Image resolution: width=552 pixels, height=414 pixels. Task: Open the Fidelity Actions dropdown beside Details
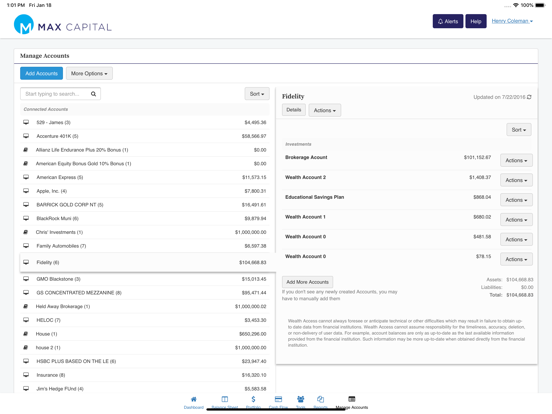coord(325,111)
